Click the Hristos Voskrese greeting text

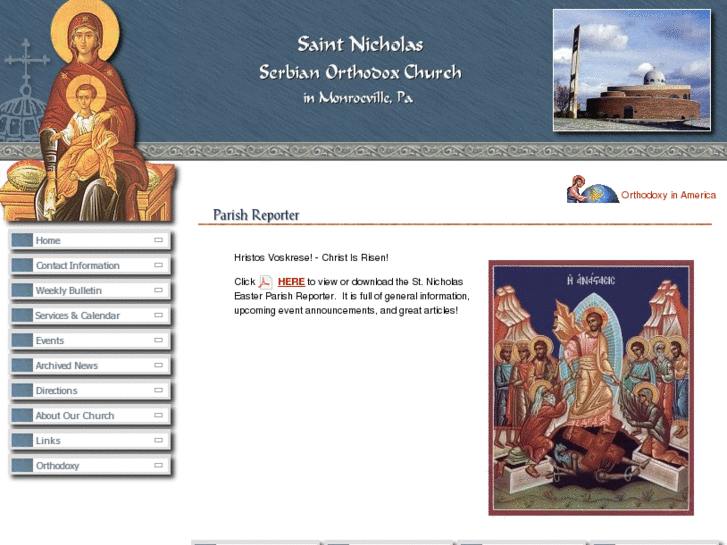click(x=311, y=257)
